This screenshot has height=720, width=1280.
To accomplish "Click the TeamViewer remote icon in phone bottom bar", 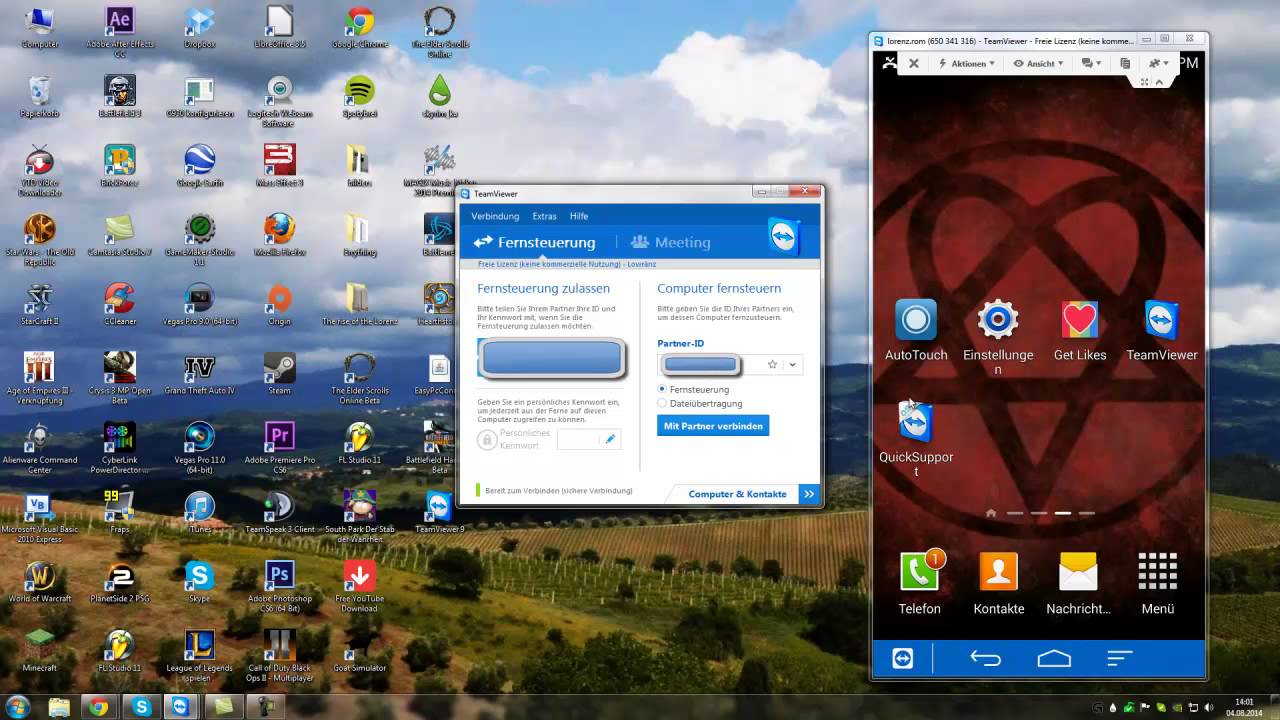I will coord(902,658).
